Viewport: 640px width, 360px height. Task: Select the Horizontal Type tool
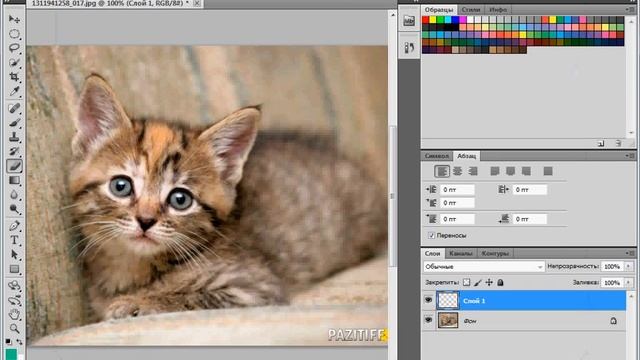[x=14, y=240]
